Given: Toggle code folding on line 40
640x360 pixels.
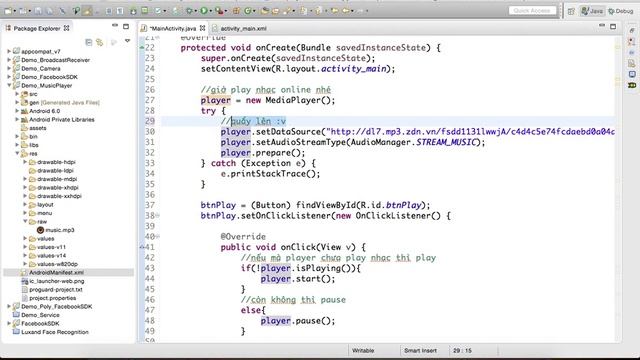Looking at the screenshot, I should click(x=158, y=236).
